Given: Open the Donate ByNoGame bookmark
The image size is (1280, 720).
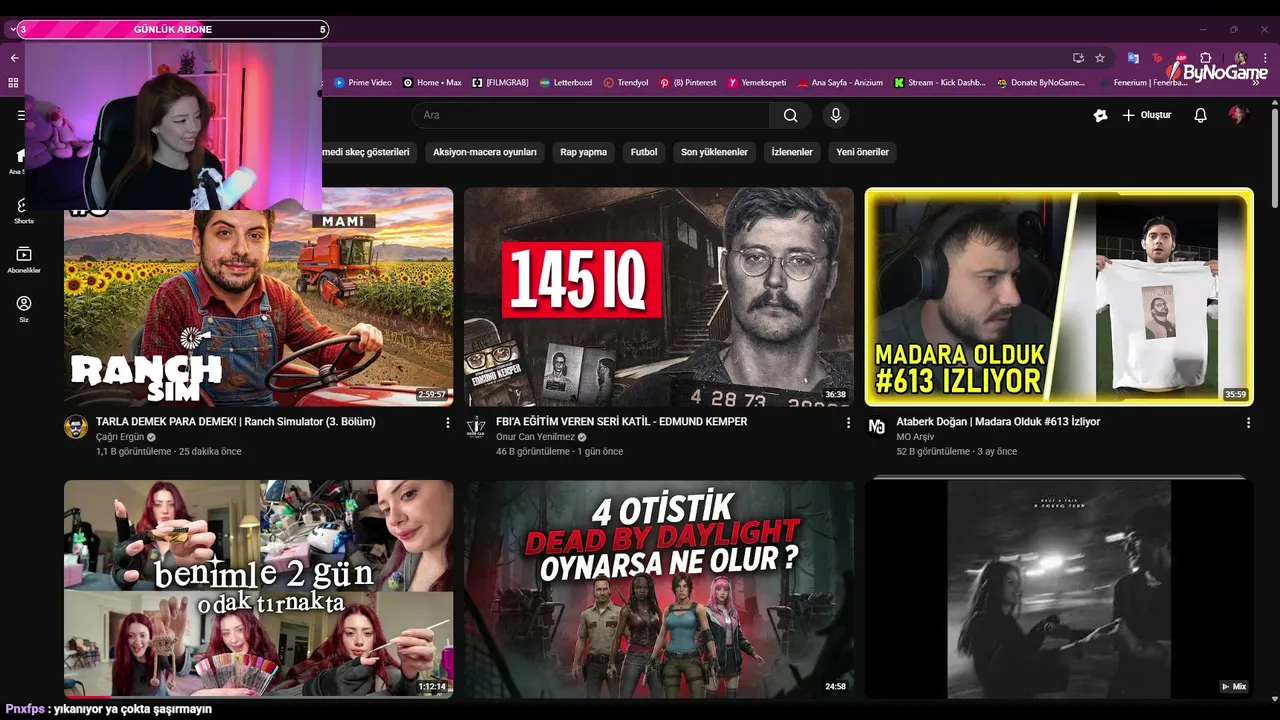Looking at the screenshot, I should [x=1041, y=83].
